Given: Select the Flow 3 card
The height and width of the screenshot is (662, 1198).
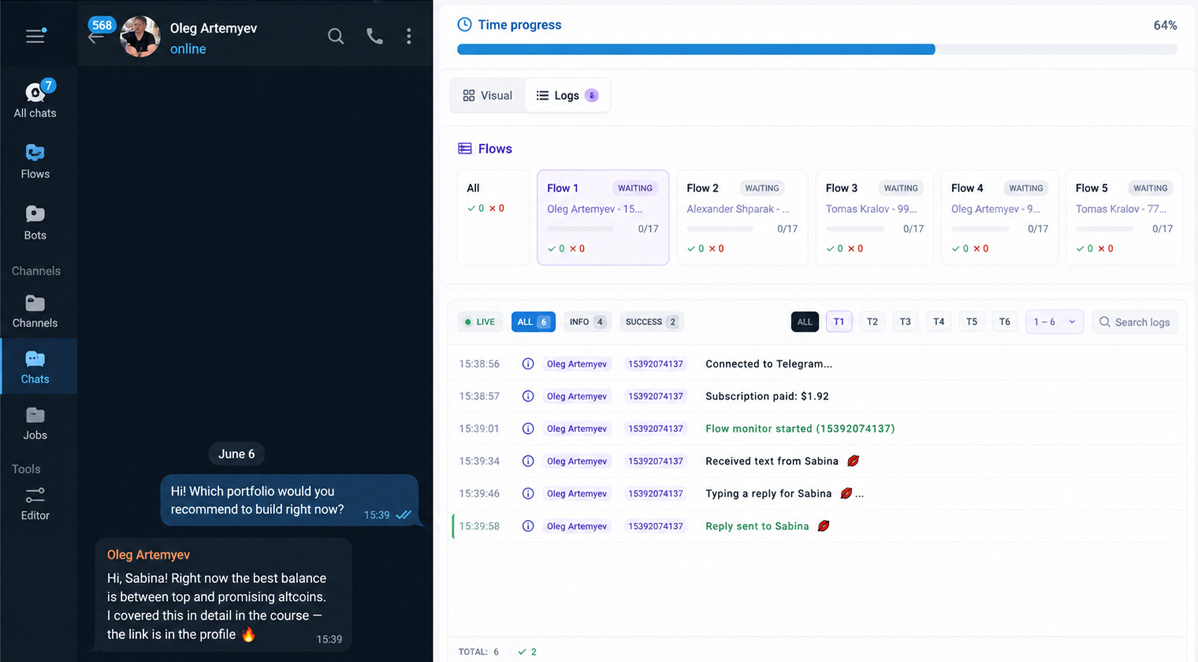Looking at the screenshot, I should pyautogui.click(x=874, y=218).
